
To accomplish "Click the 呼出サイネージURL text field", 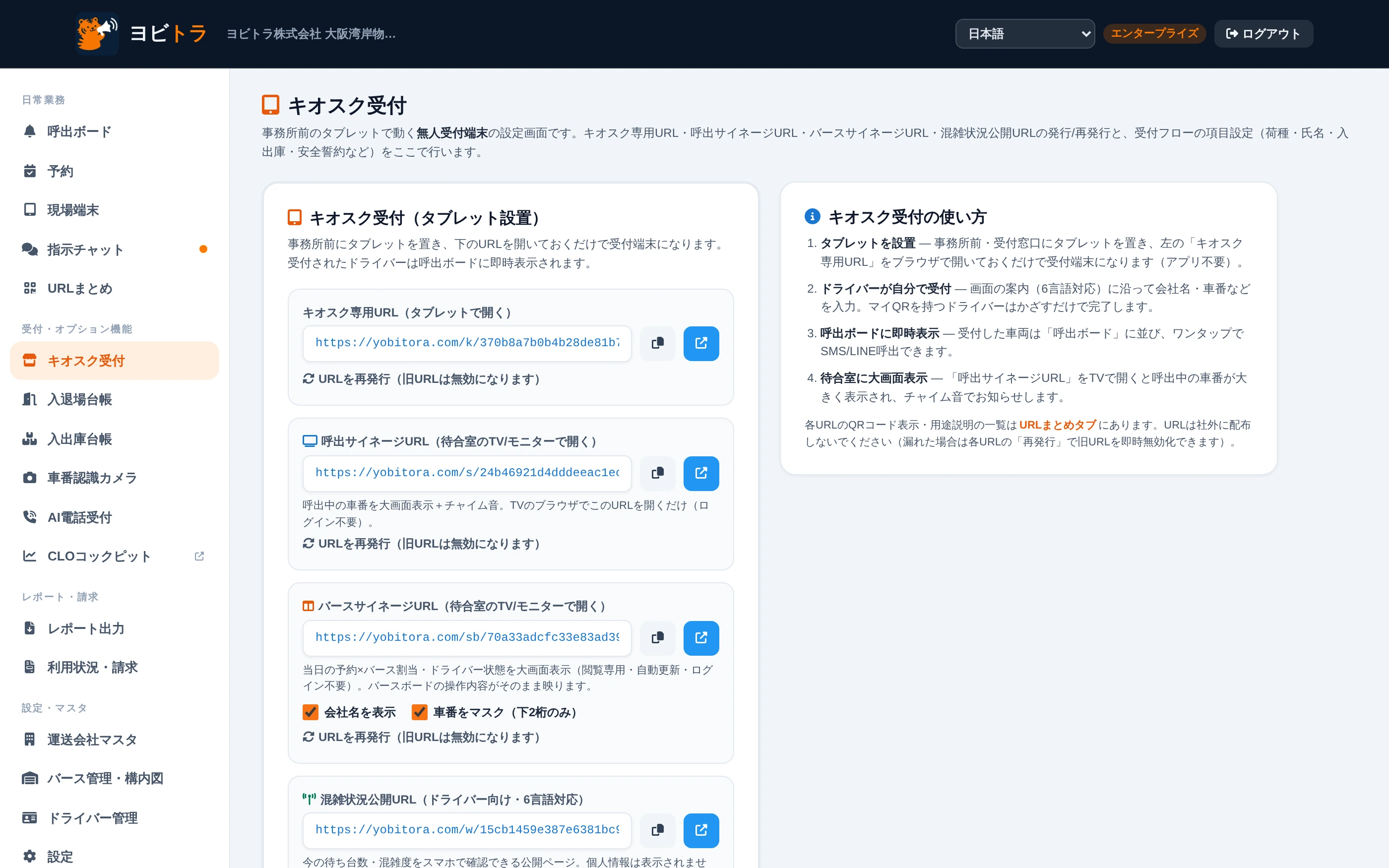I will 467,473.
